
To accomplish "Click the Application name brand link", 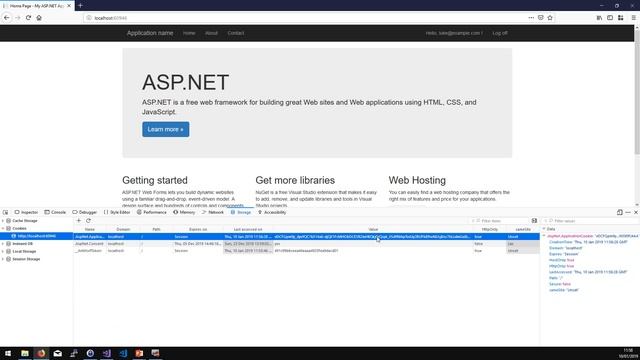I will point(150,33).
